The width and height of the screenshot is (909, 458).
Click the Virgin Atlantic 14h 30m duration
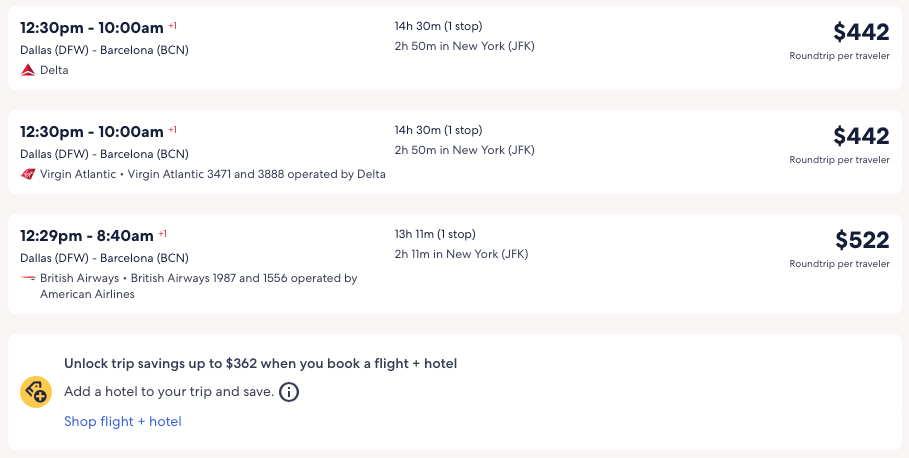(x=438, y=130)
